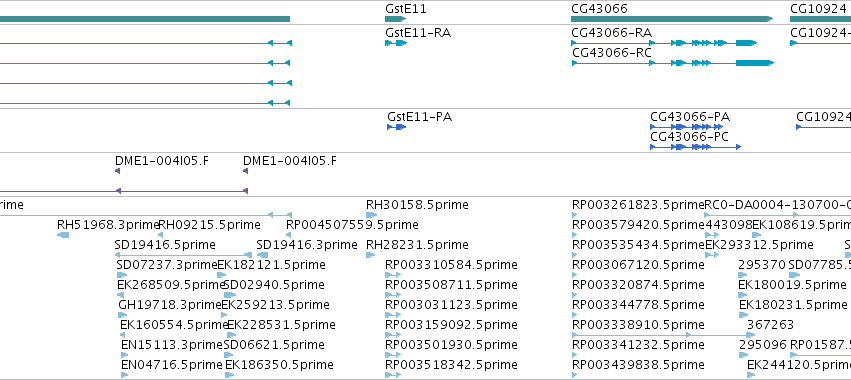The image size is (851, 380).
Task: Select the CG43066-RA transcript feature
Action: click(664, 43)
